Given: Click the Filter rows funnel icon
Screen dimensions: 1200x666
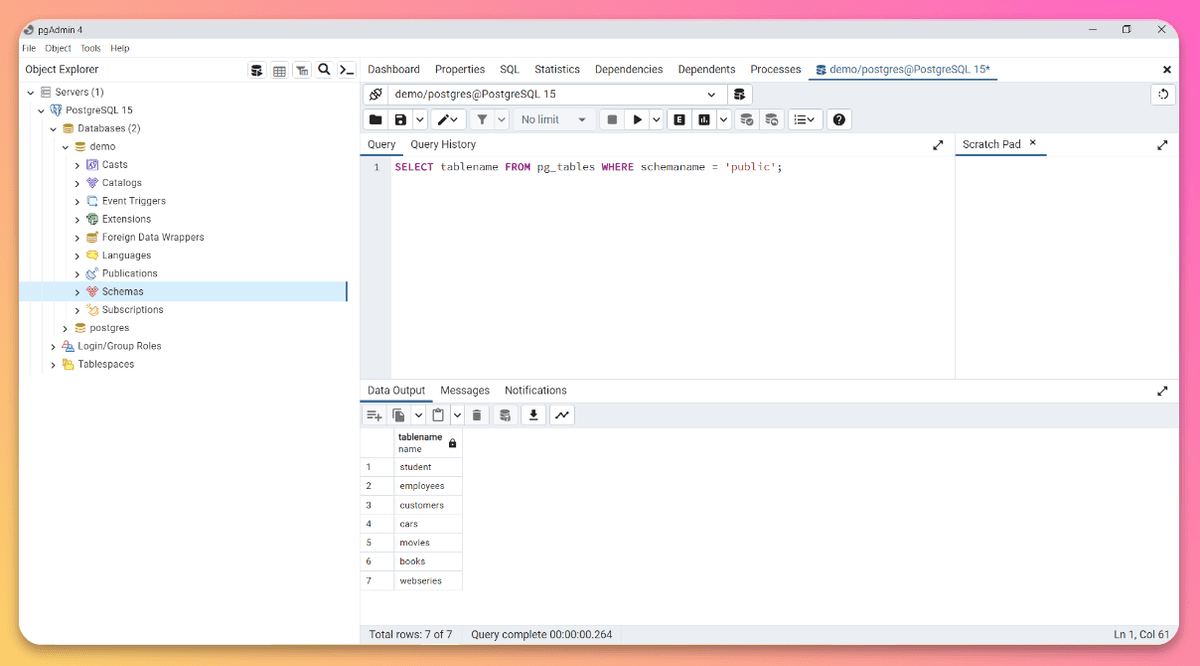Looking at the screenshot, I should 482,120.
